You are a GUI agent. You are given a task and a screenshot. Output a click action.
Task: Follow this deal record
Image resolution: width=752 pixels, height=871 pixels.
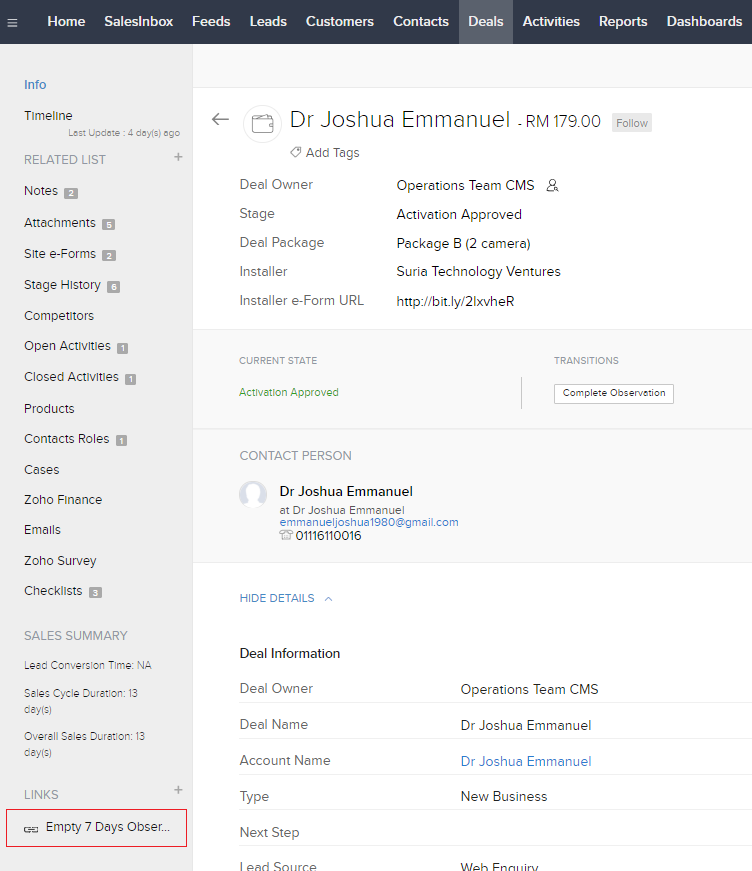631,123
